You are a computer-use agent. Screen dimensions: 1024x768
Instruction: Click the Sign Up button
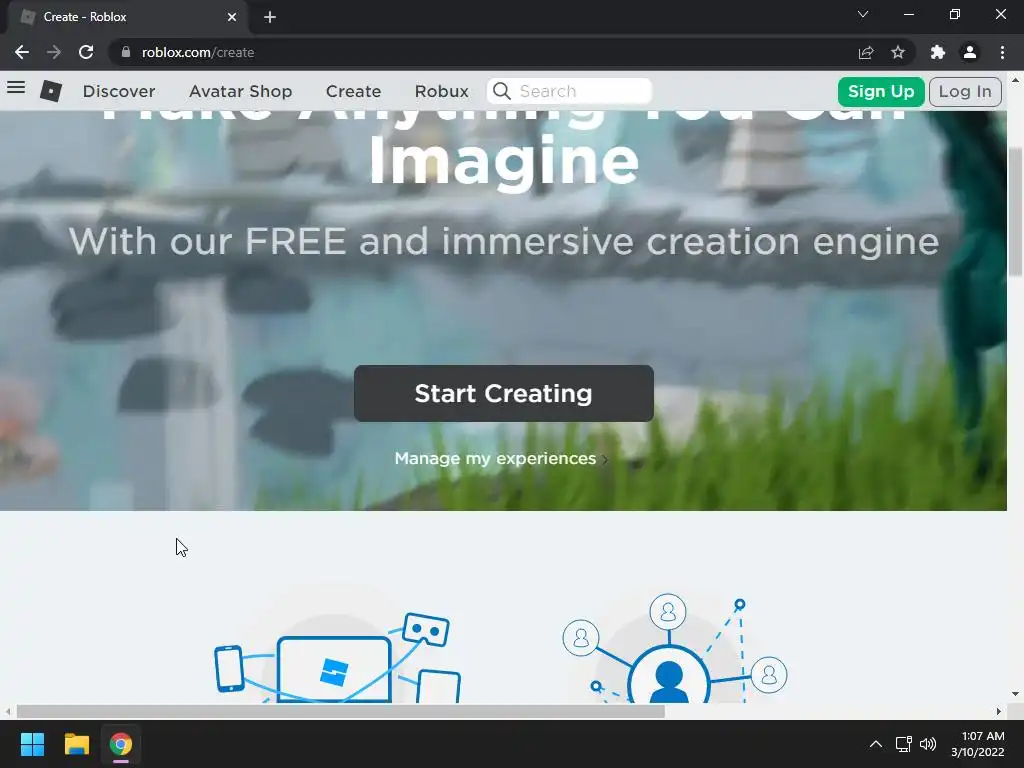coord(881,91)
